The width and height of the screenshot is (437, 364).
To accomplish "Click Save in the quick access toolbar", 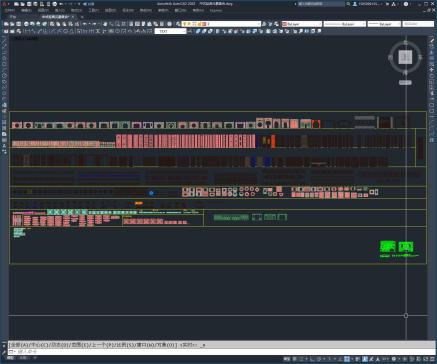I will click(x=29, y=4).
